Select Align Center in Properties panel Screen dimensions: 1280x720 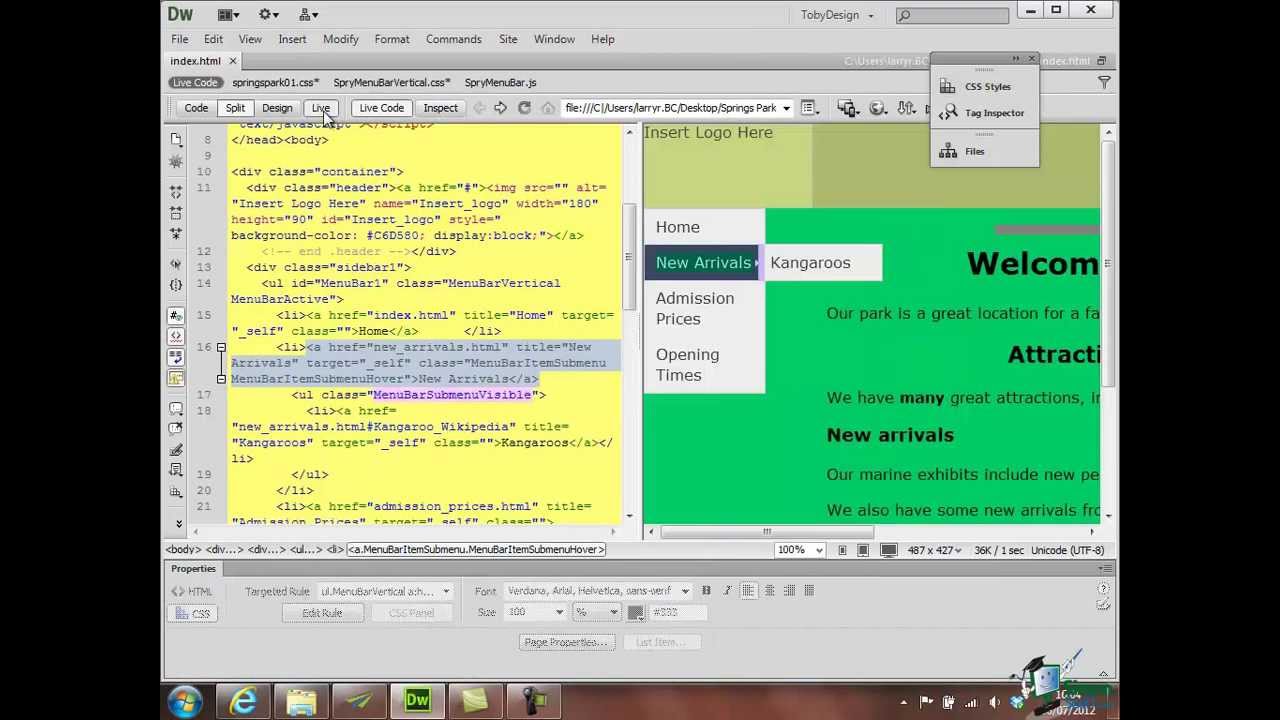[769, 591]
